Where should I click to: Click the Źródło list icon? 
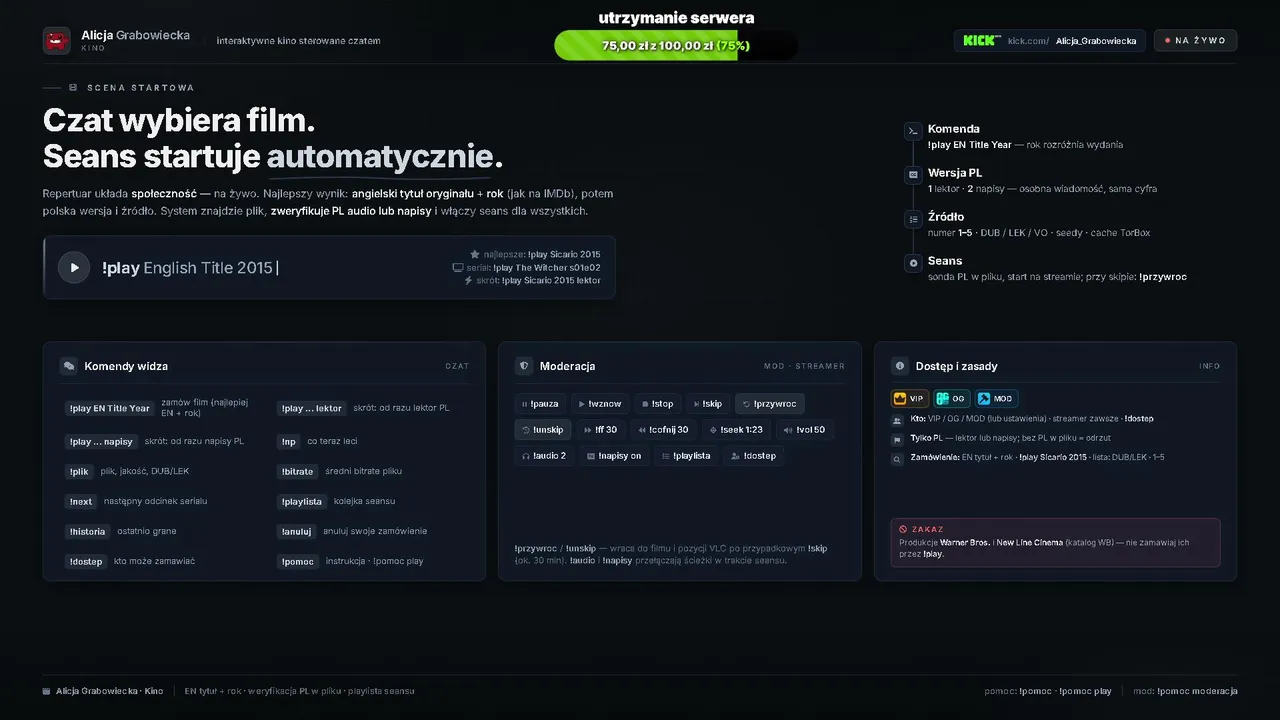(x=913, y=219)
